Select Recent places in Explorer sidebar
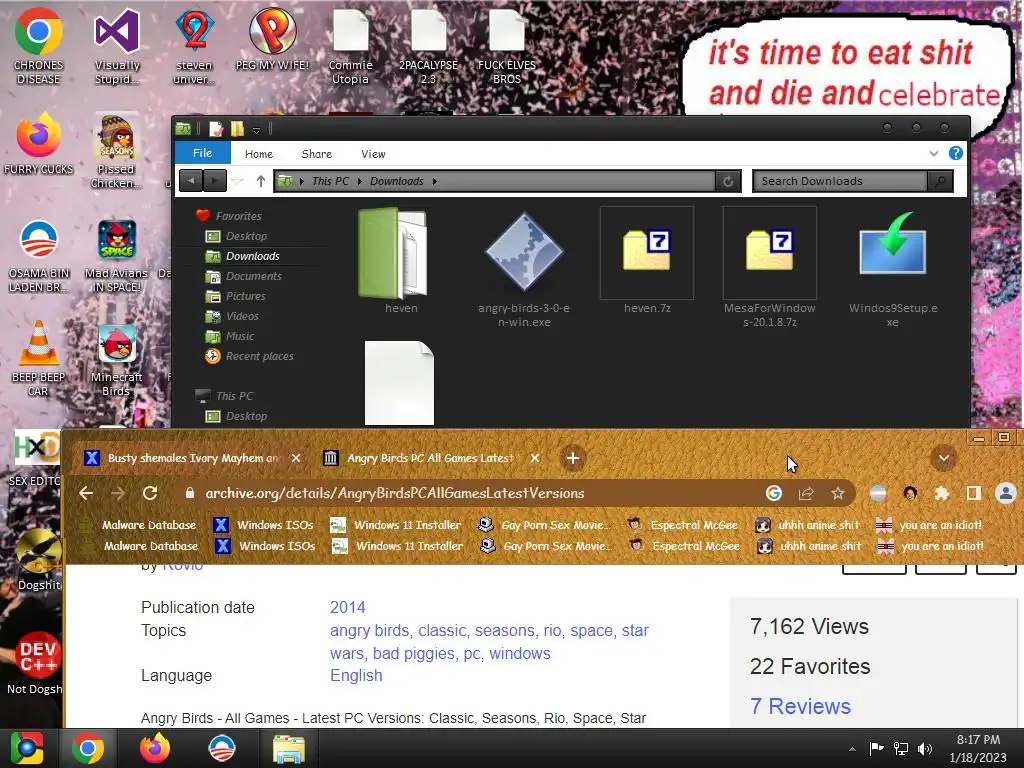This screenshot has height=768, width=1024. tap(259, 356)
